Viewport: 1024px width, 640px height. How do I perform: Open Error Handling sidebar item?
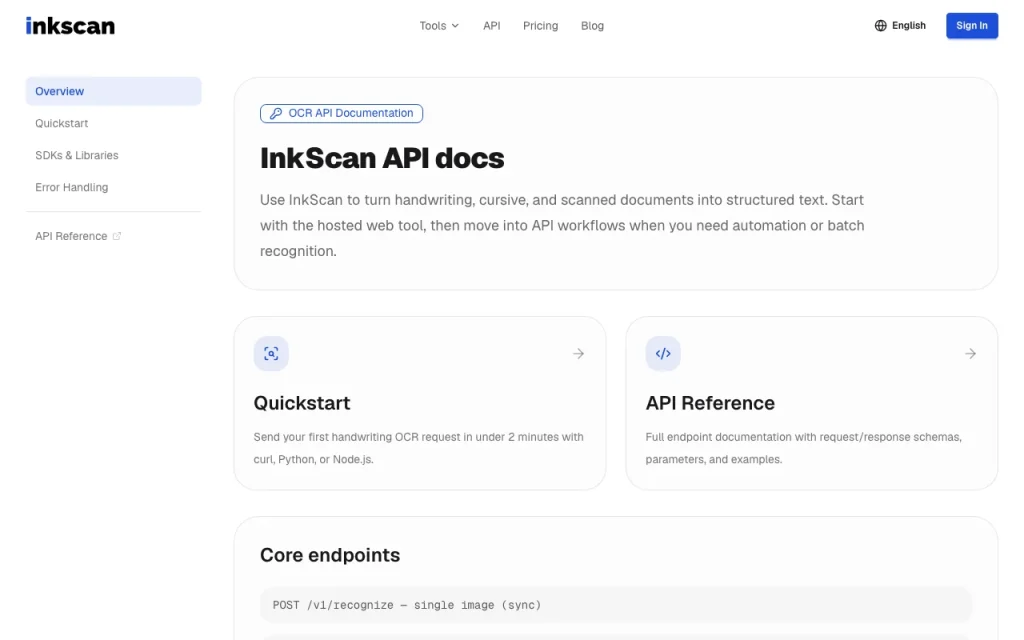click(x=114, y=187)
